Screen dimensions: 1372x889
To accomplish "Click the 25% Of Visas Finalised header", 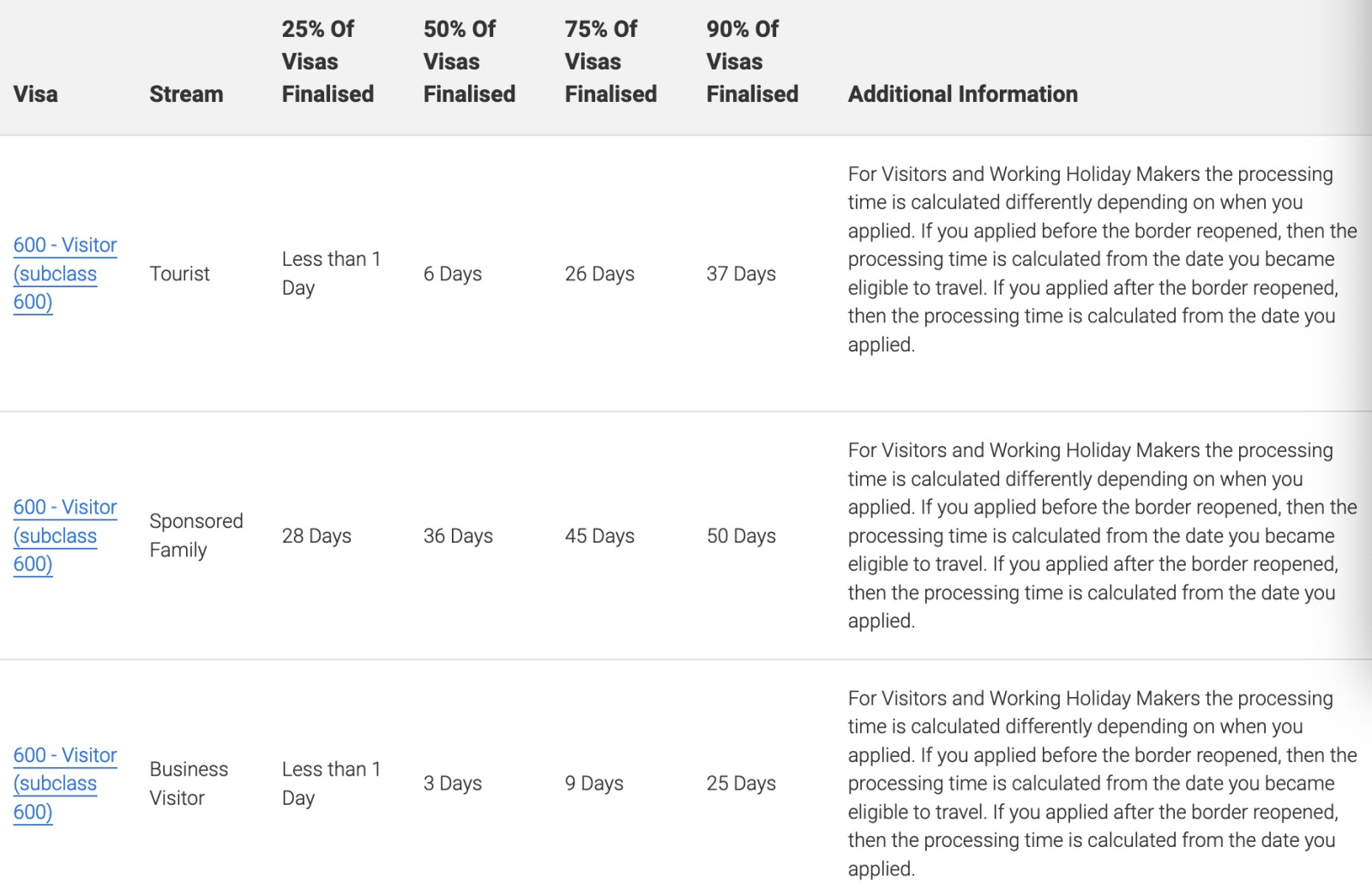I will (328, 62).
